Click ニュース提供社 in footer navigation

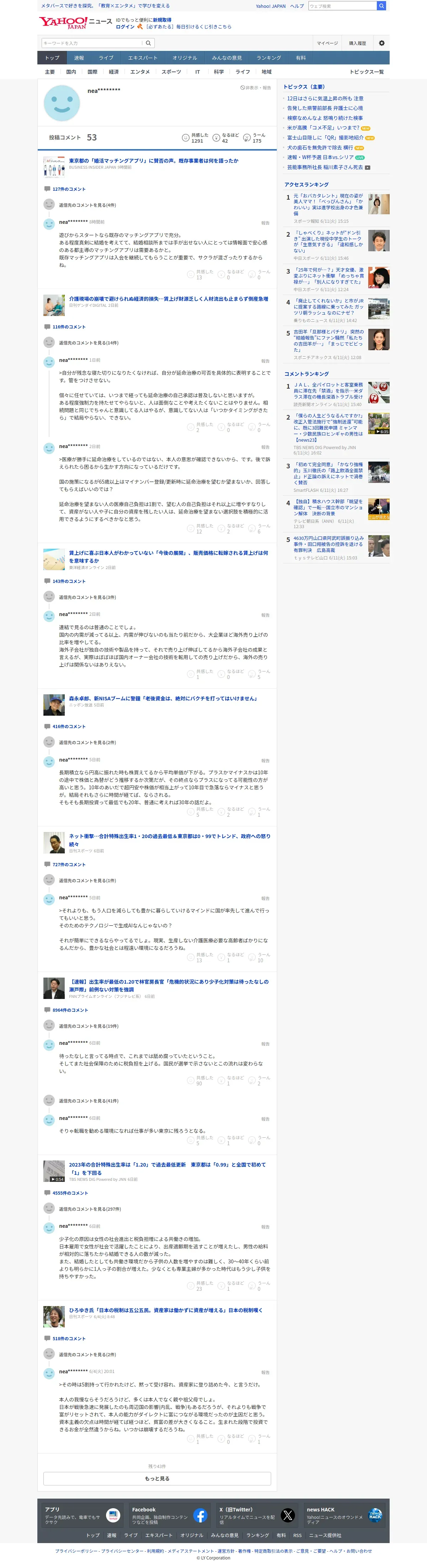pos(326,1535)
